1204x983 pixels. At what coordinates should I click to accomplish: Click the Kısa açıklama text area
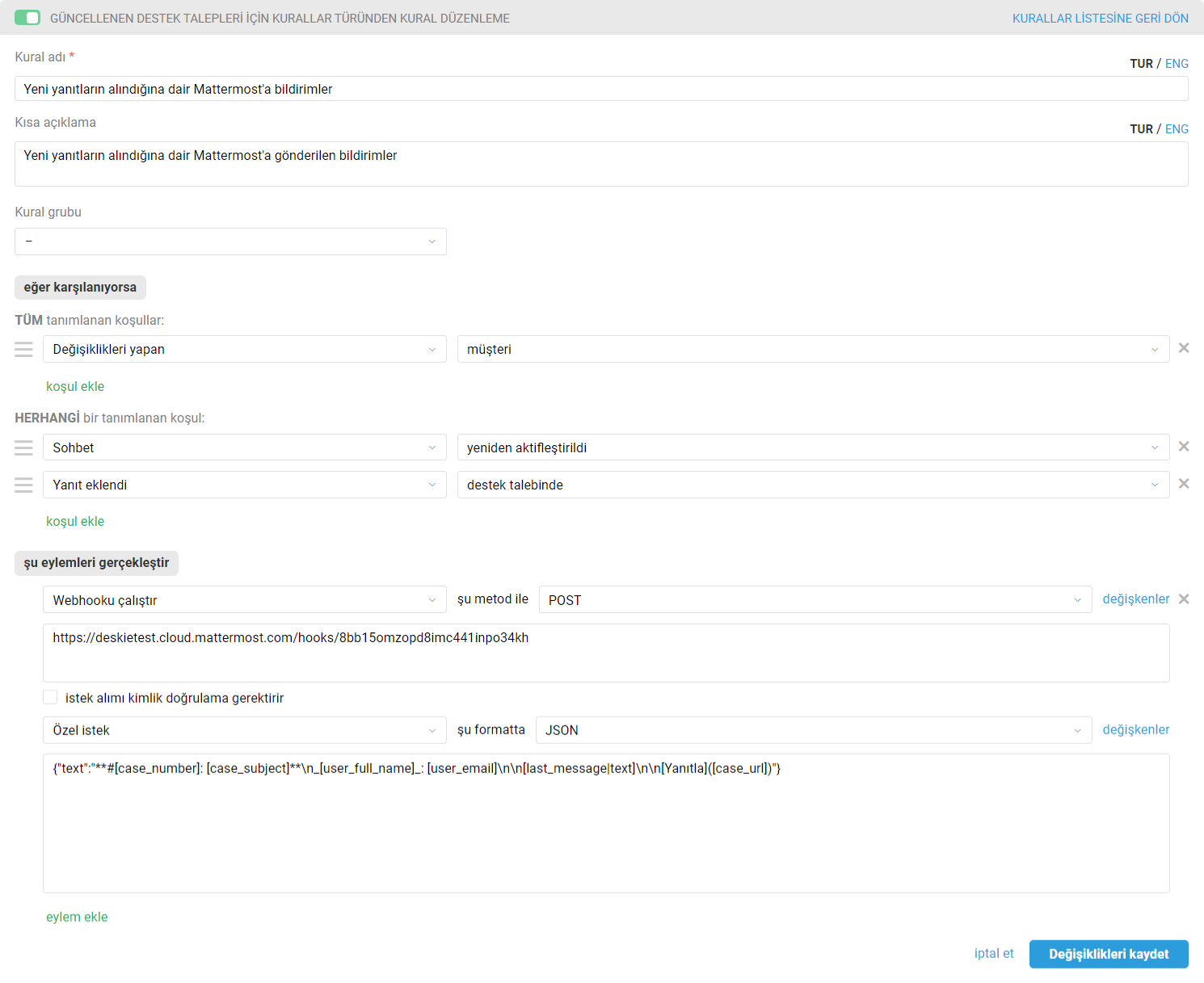[x=601, y=164]
